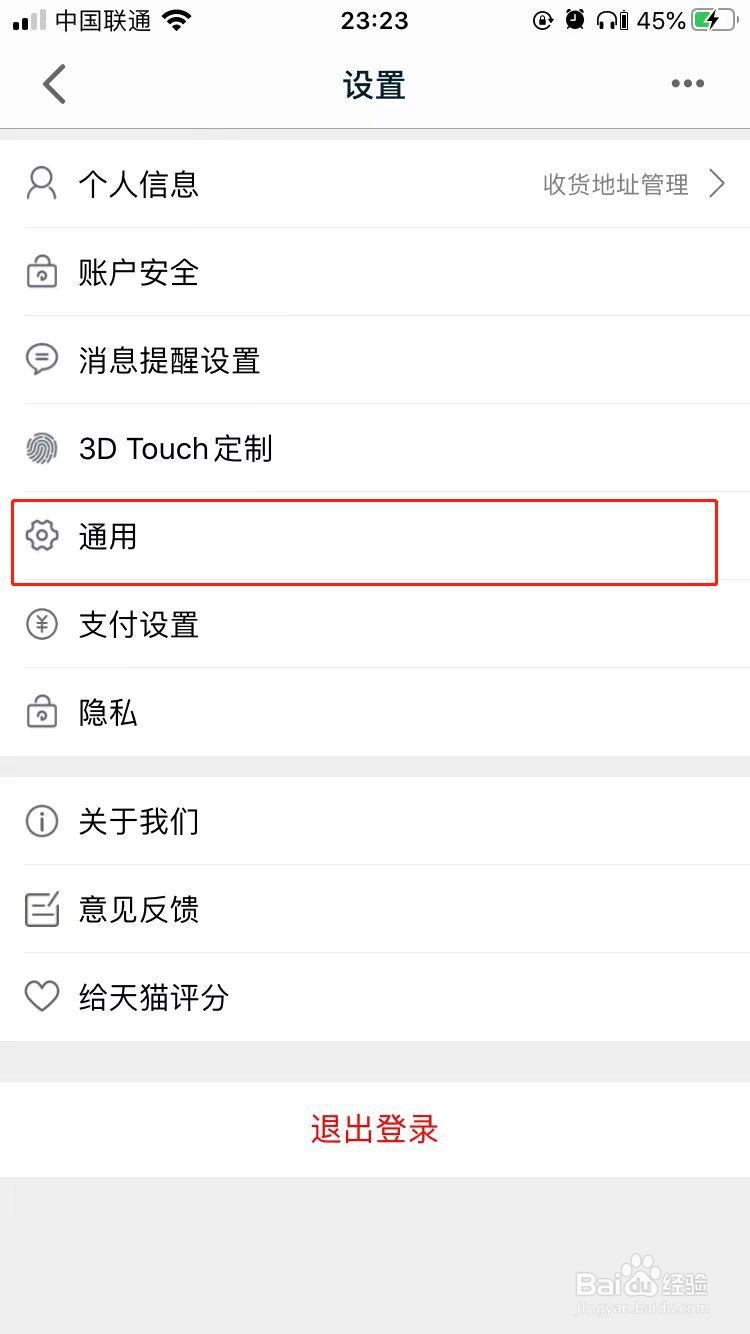The image size is (750, 1334).
Task: Open 收货地址管理 link
Action: (x=615, y=184)
